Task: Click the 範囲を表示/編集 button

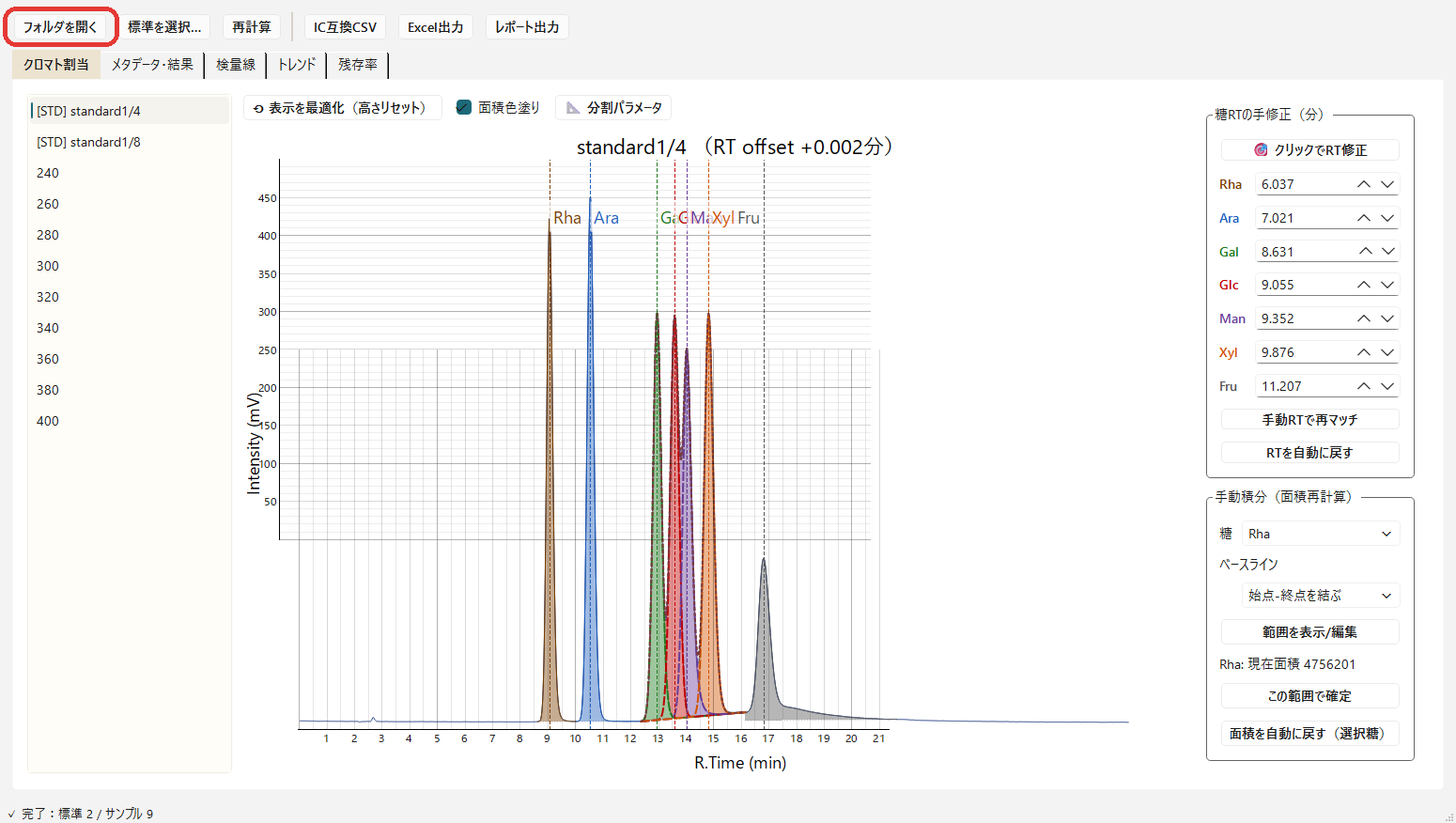Action: point(1309,632)
